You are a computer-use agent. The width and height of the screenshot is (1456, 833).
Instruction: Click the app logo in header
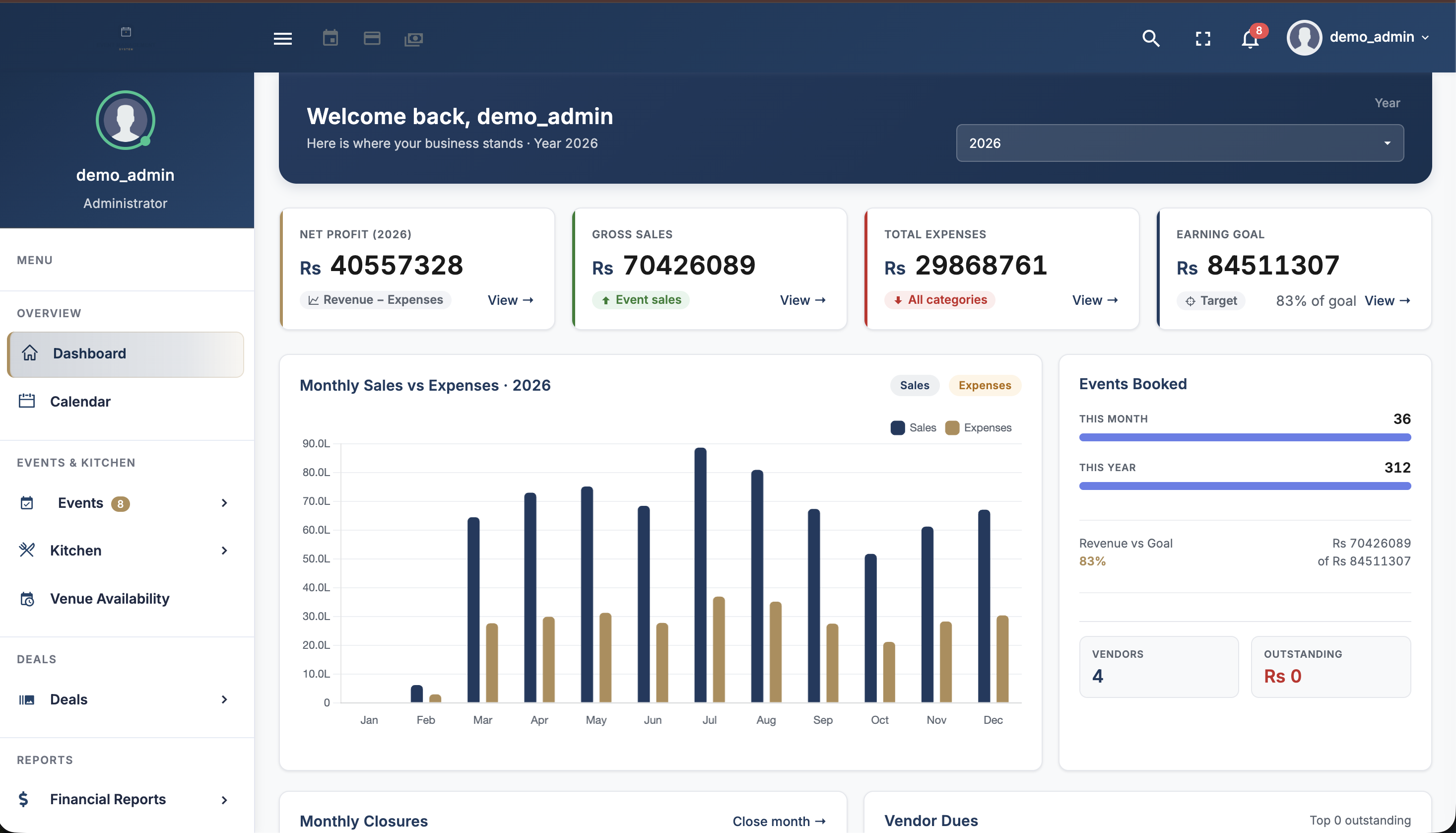click(x=126, y=38)
